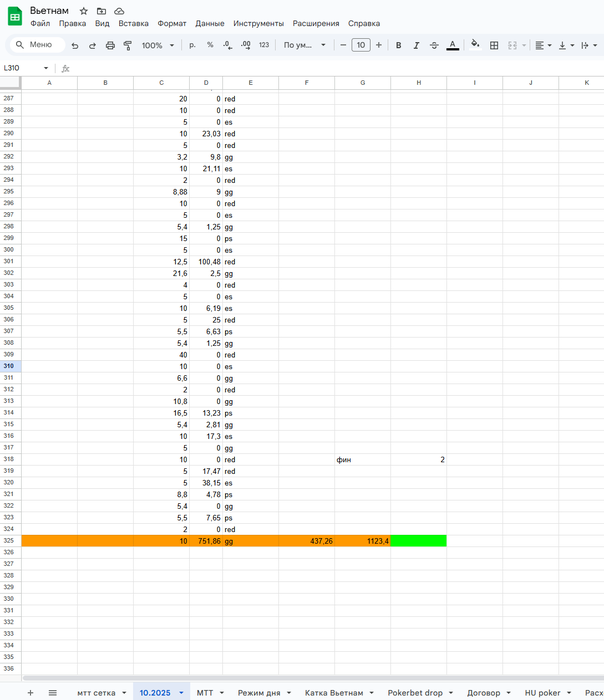Add a new sheet
Viewport: 604px width, 700px height.
tap(30, 692)
